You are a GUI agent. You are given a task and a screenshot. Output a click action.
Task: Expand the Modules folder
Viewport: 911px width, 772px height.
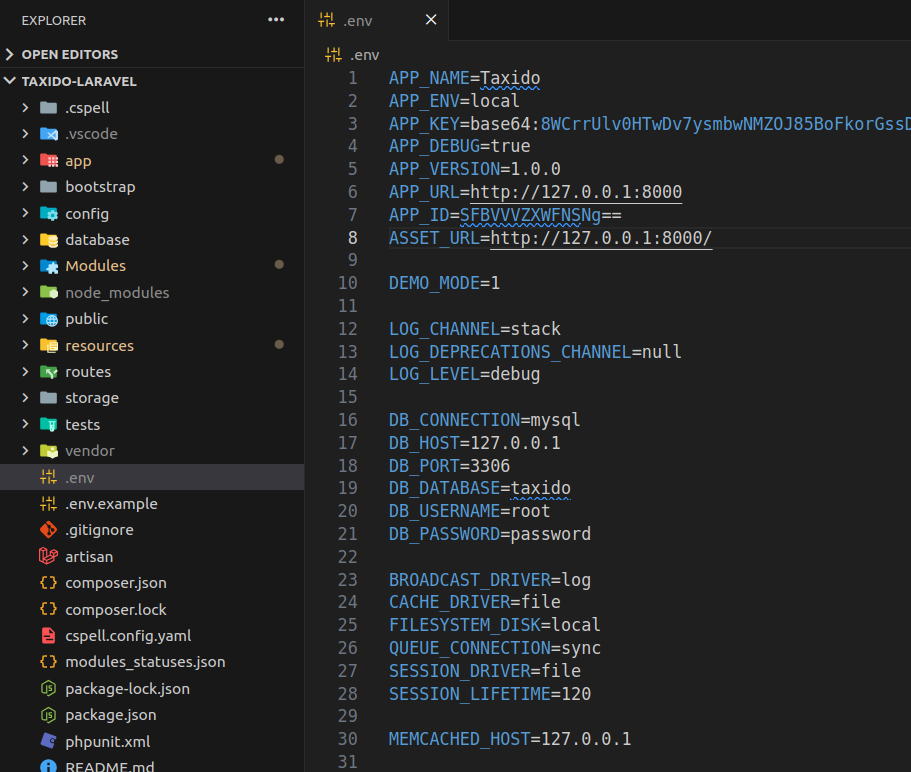[95, 266]
